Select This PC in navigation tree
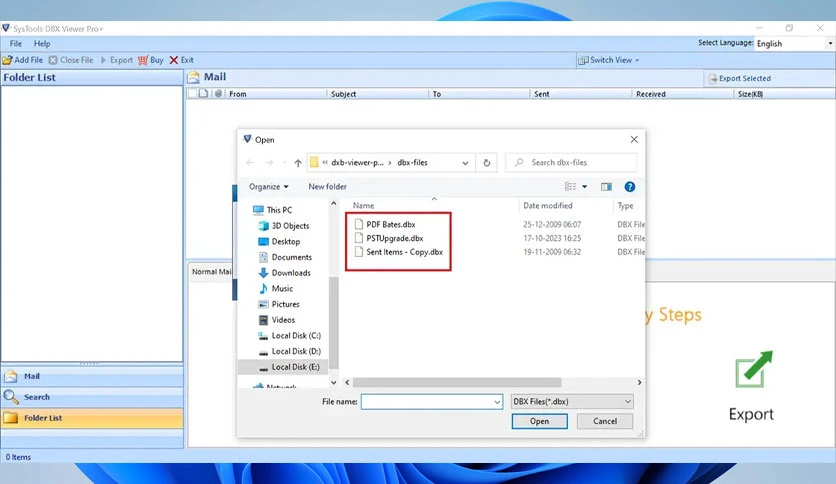This screenshot has height=484, width=836. [273, 210]
